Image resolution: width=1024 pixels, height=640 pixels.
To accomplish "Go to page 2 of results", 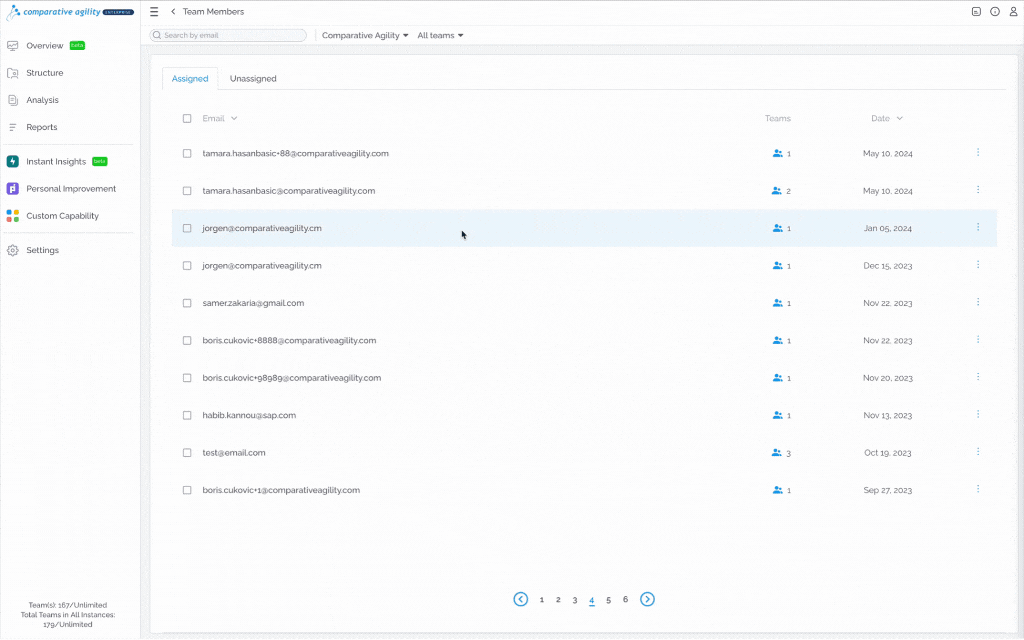I will pos(558,600).
